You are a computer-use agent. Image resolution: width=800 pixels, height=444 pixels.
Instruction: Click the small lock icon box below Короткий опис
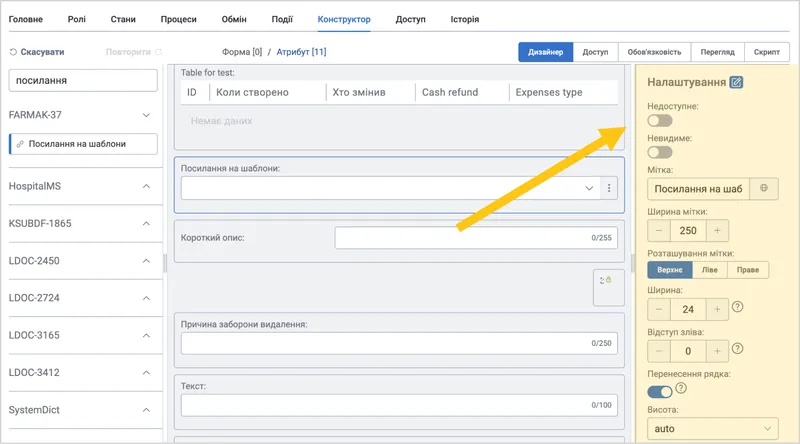tap(608, 288)
